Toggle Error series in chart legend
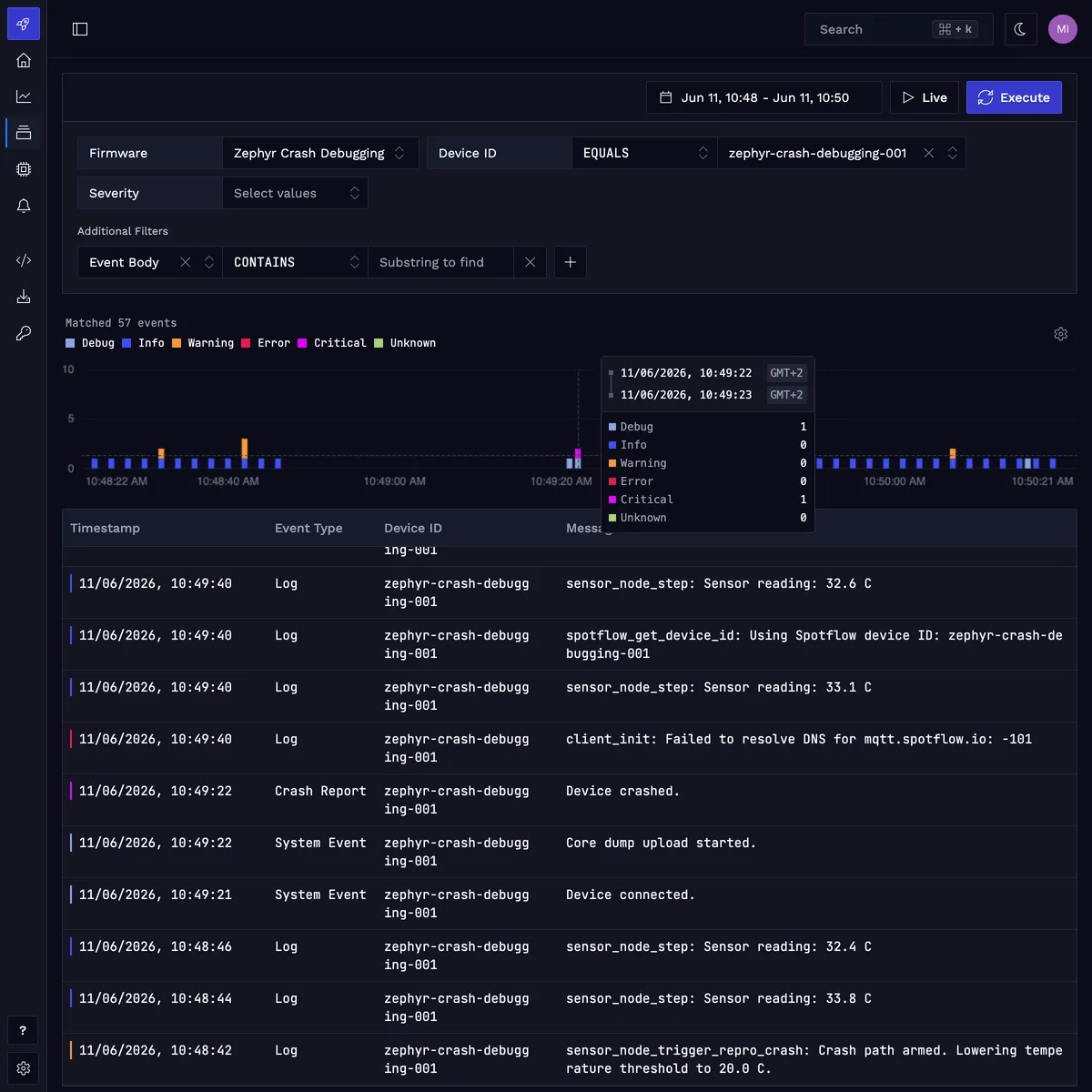The image size is (1092, 1092). point(266,343)
